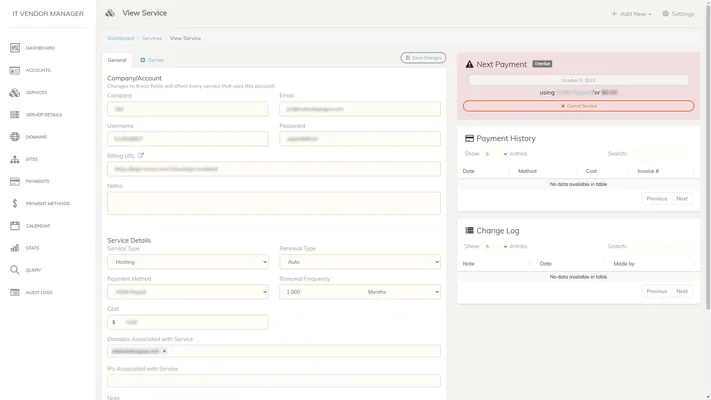Click the Accounts icon in sidebar
Screen dimensions: 711x400
tap(15, 70)
